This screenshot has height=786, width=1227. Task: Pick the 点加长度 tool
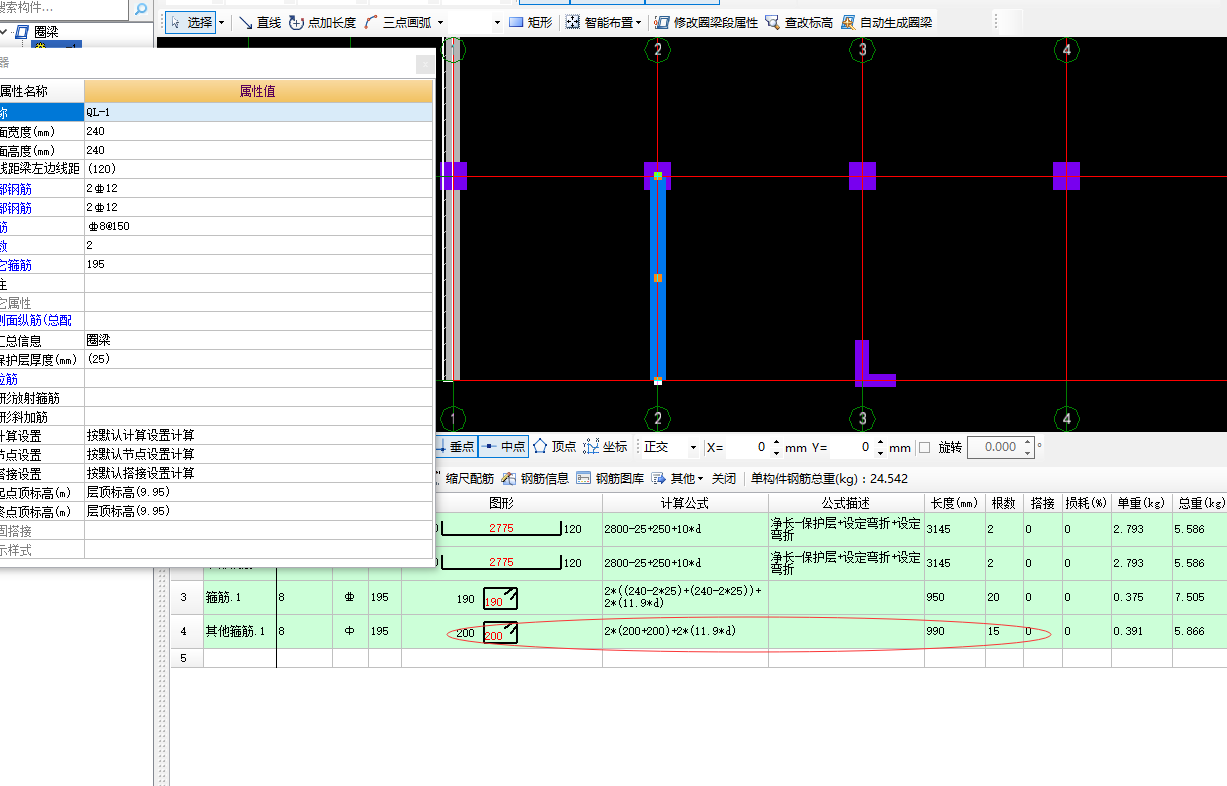point(323,22)
